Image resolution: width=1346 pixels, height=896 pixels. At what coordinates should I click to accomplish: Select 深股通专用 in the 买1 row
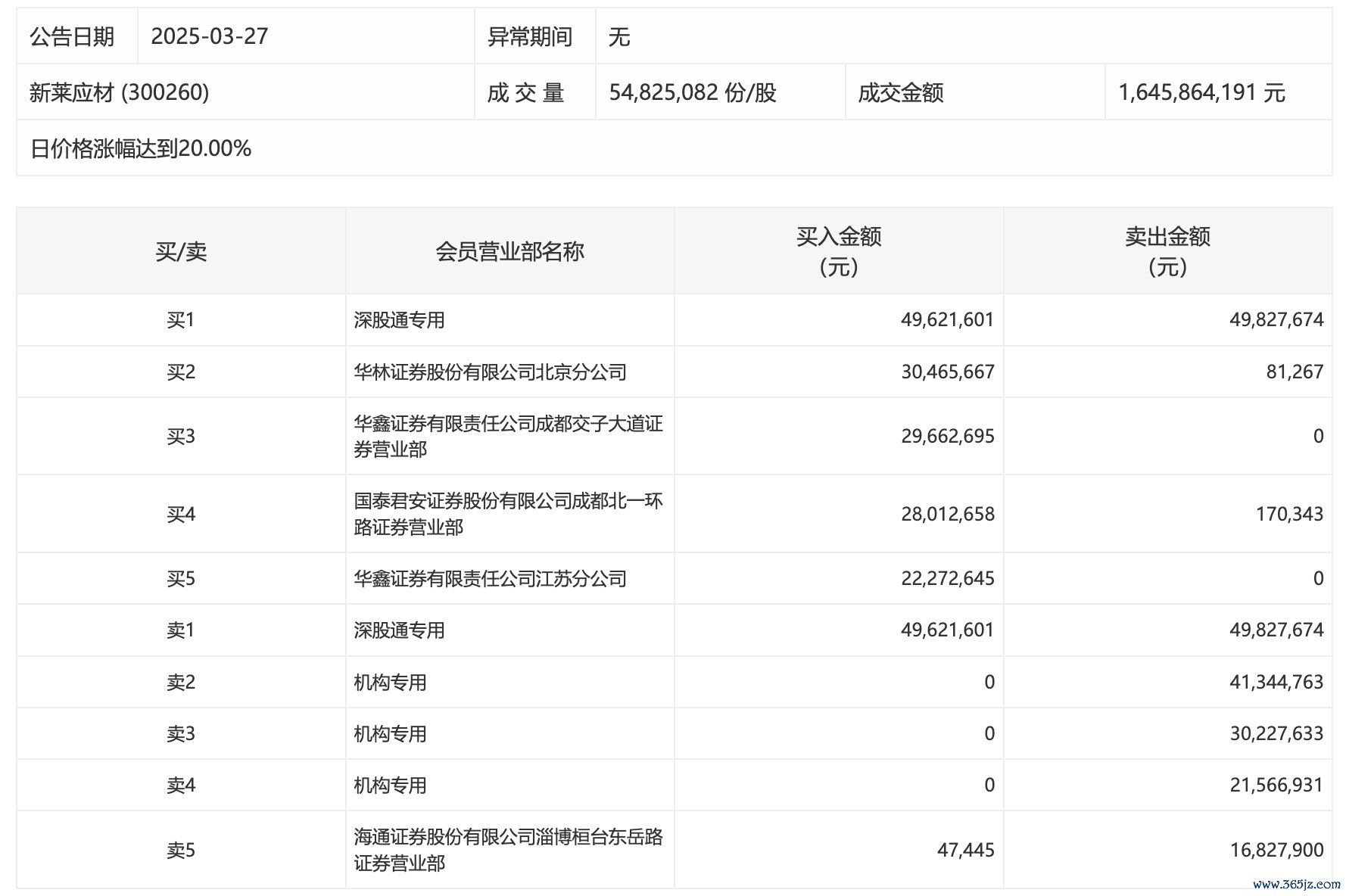pos(399,320)
